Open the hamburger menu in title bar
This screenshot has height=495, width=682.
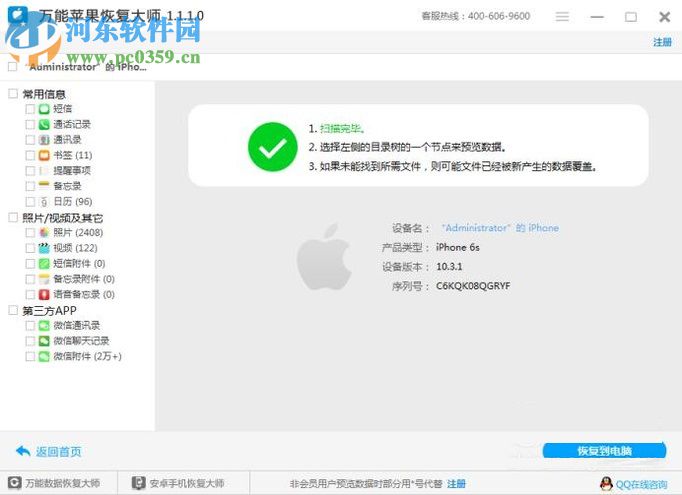[x=562, y=17]
